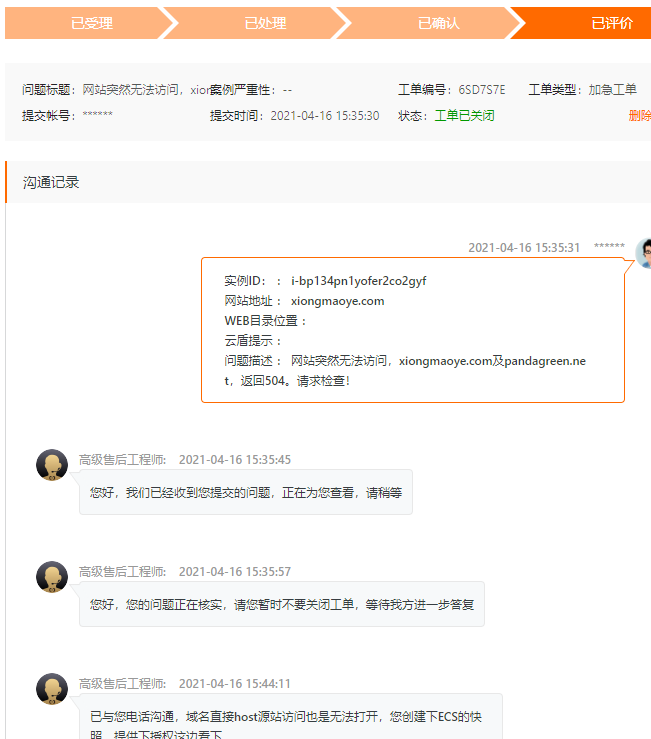Click the red 删除 link

tap(639, 115)
